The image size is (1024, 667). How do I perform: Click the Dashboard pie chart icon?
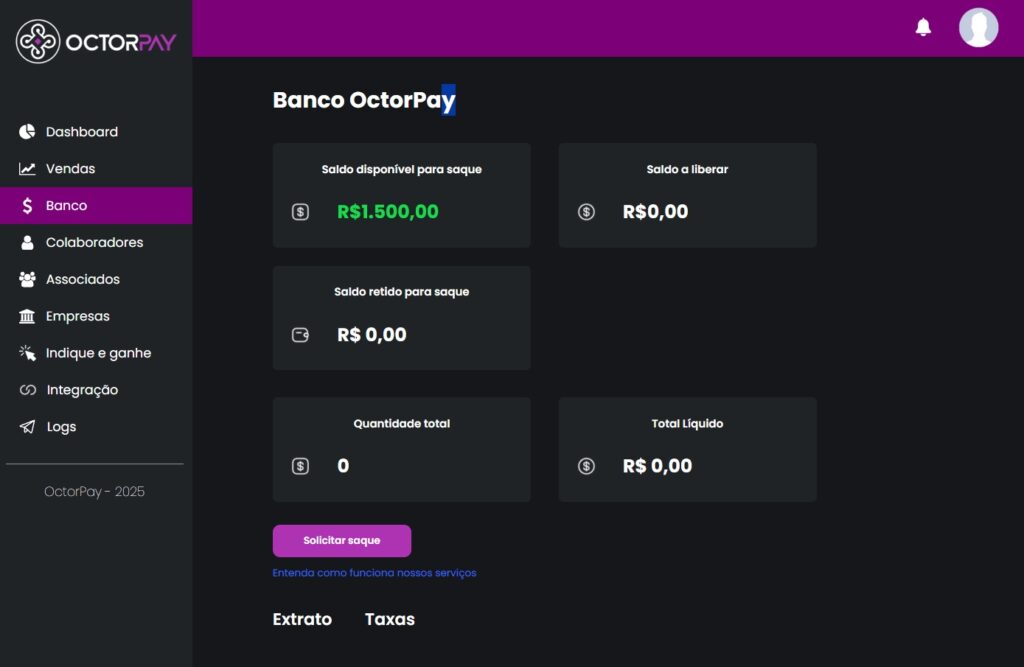click(x=27, y=132)
